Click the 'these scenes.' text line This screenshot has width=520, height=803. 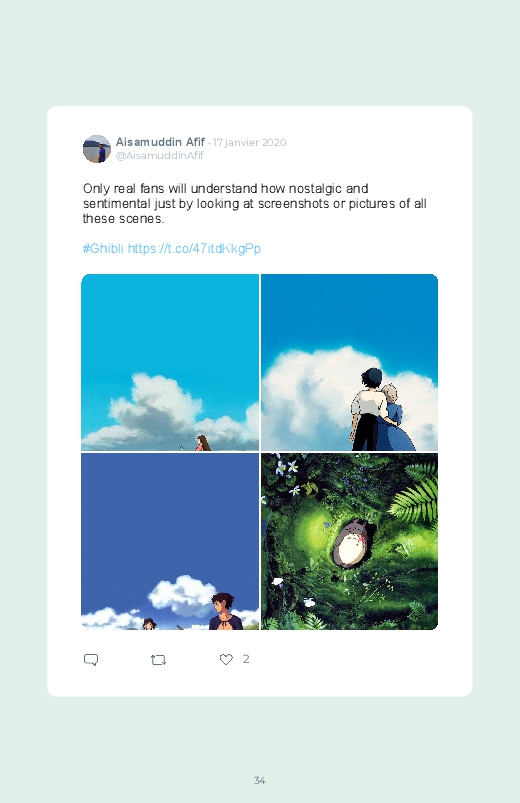click(x=123, y=219)
